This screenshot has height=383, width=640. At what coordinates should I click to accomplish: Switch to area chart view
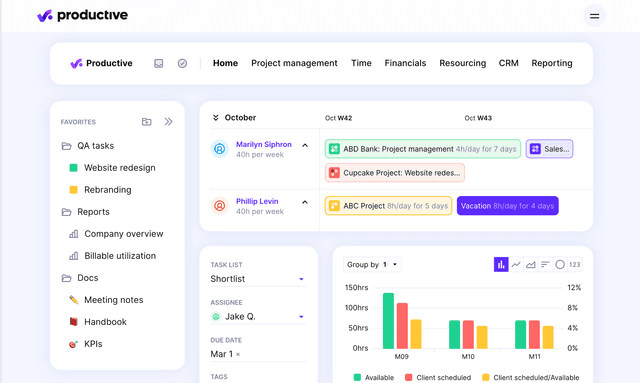coord(531,265)
